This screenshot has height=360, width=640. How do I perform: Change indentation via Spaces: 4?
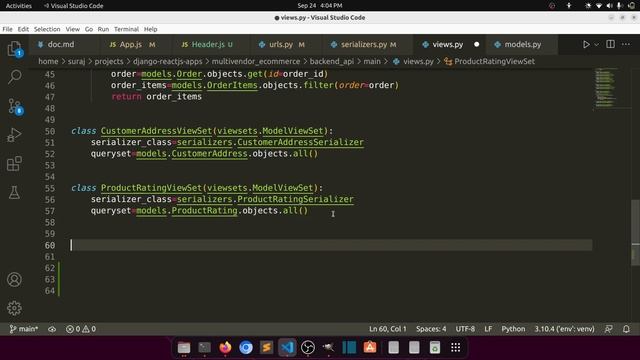(431, 329)
